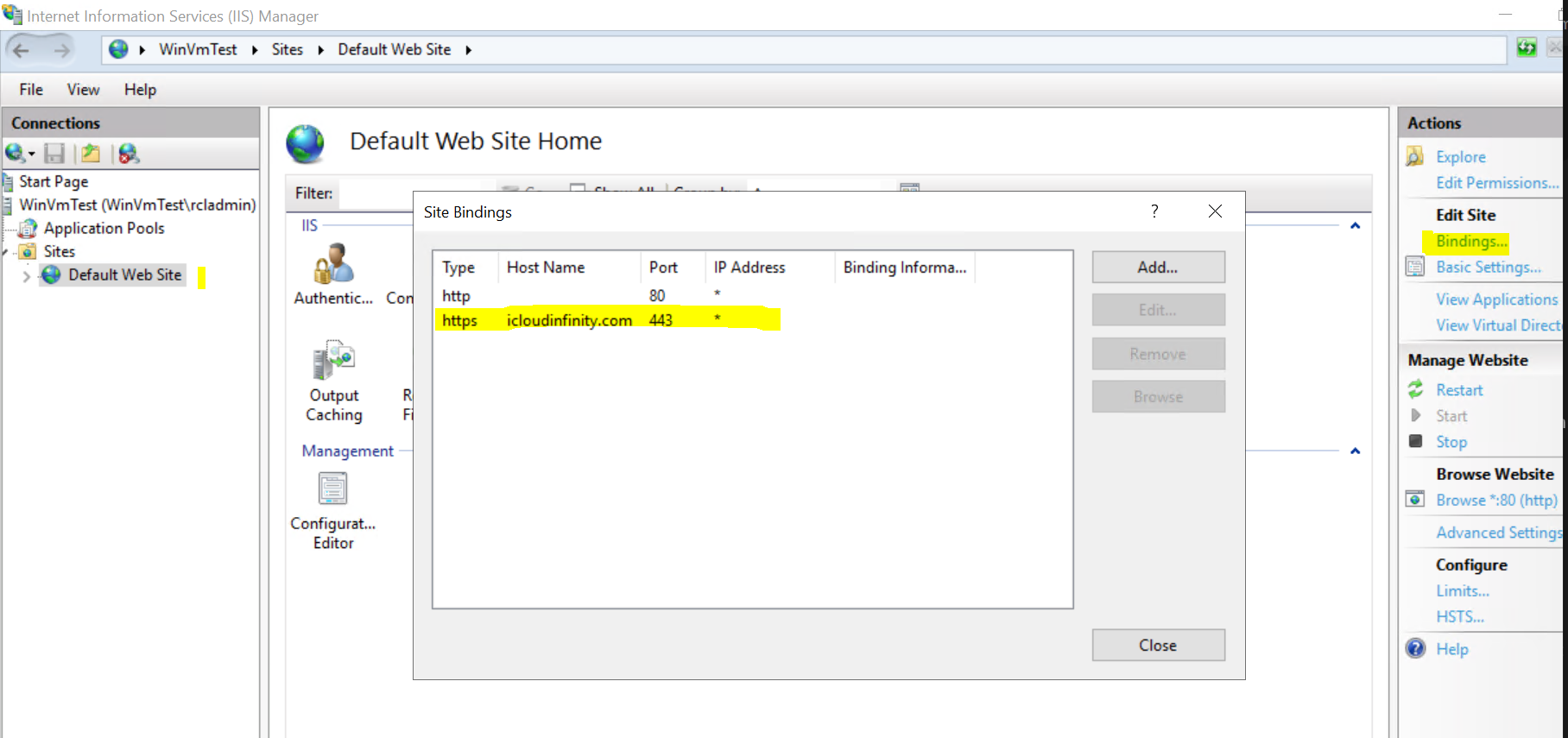Click the Up folder icon in Connections toolbar

point(91,154)
